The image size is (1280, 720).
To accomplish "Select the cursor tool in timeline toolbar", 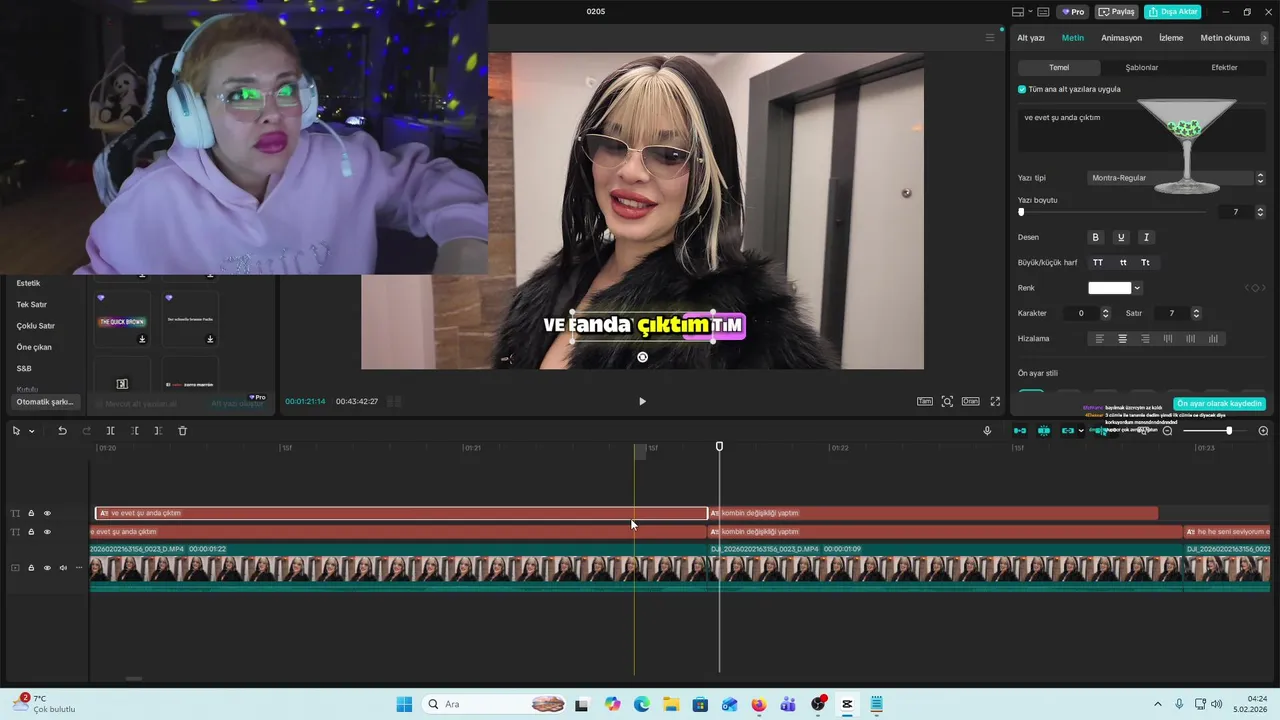I will 16,431.
